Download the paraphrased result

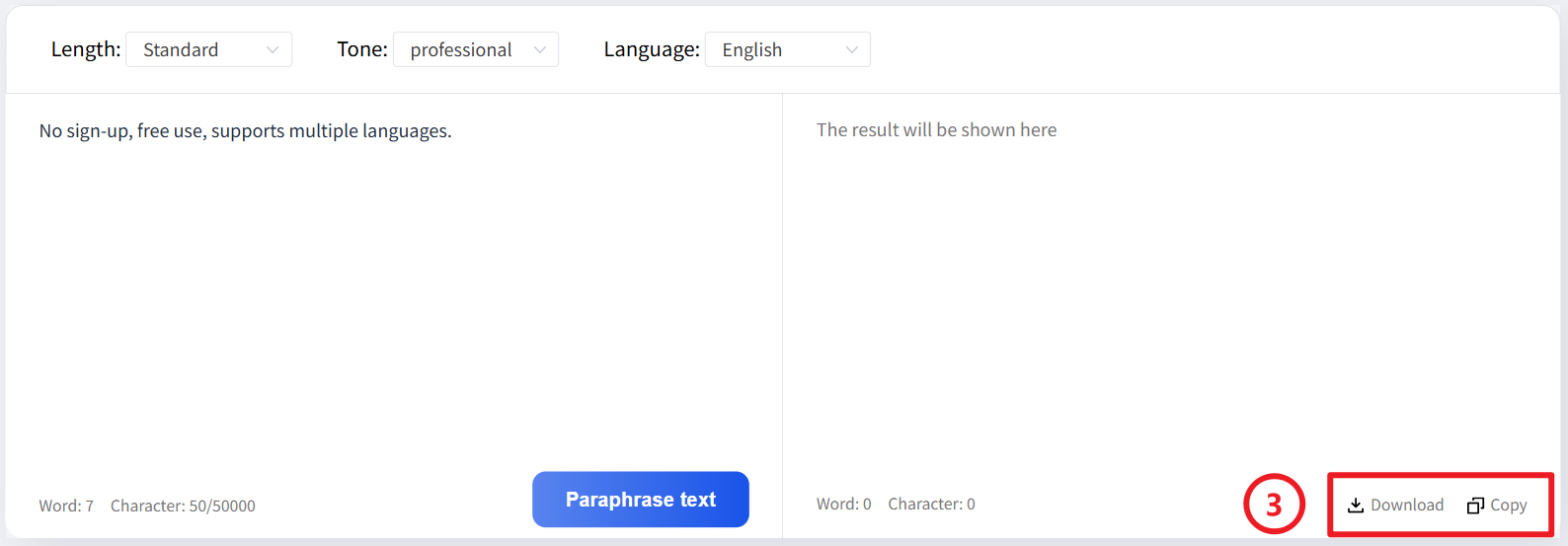[x=1395, y=505]
